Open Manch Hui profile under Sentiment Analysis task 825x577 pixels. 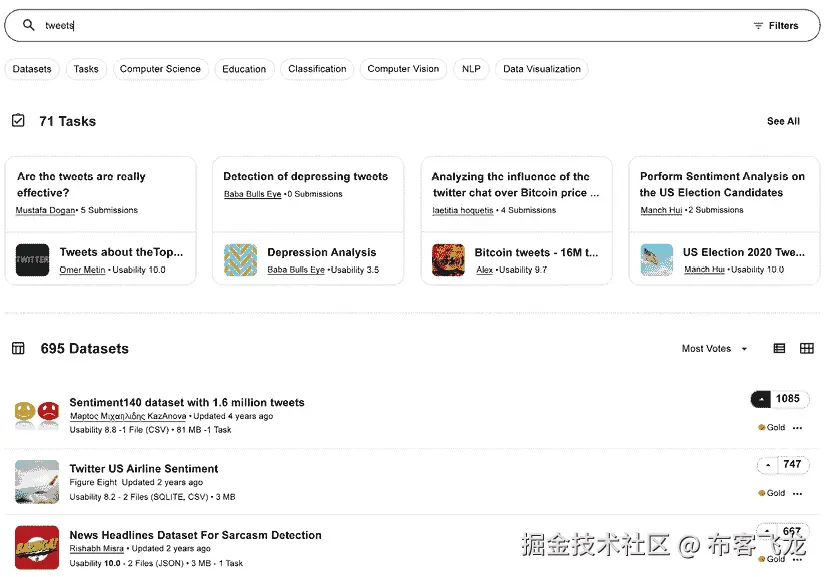[661, 210]
